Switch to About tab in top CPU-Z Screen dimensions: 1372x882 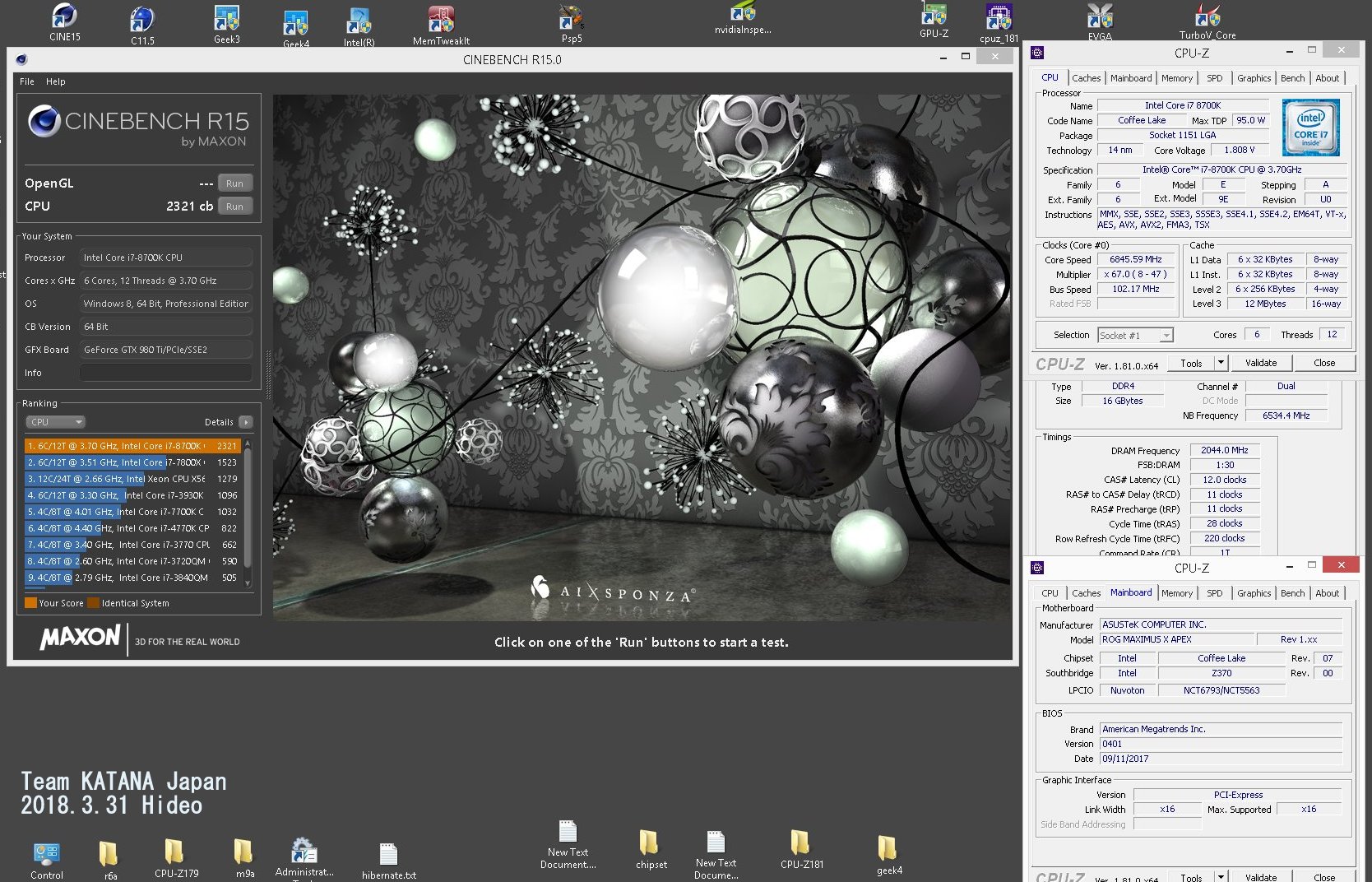pos(1327,78)
